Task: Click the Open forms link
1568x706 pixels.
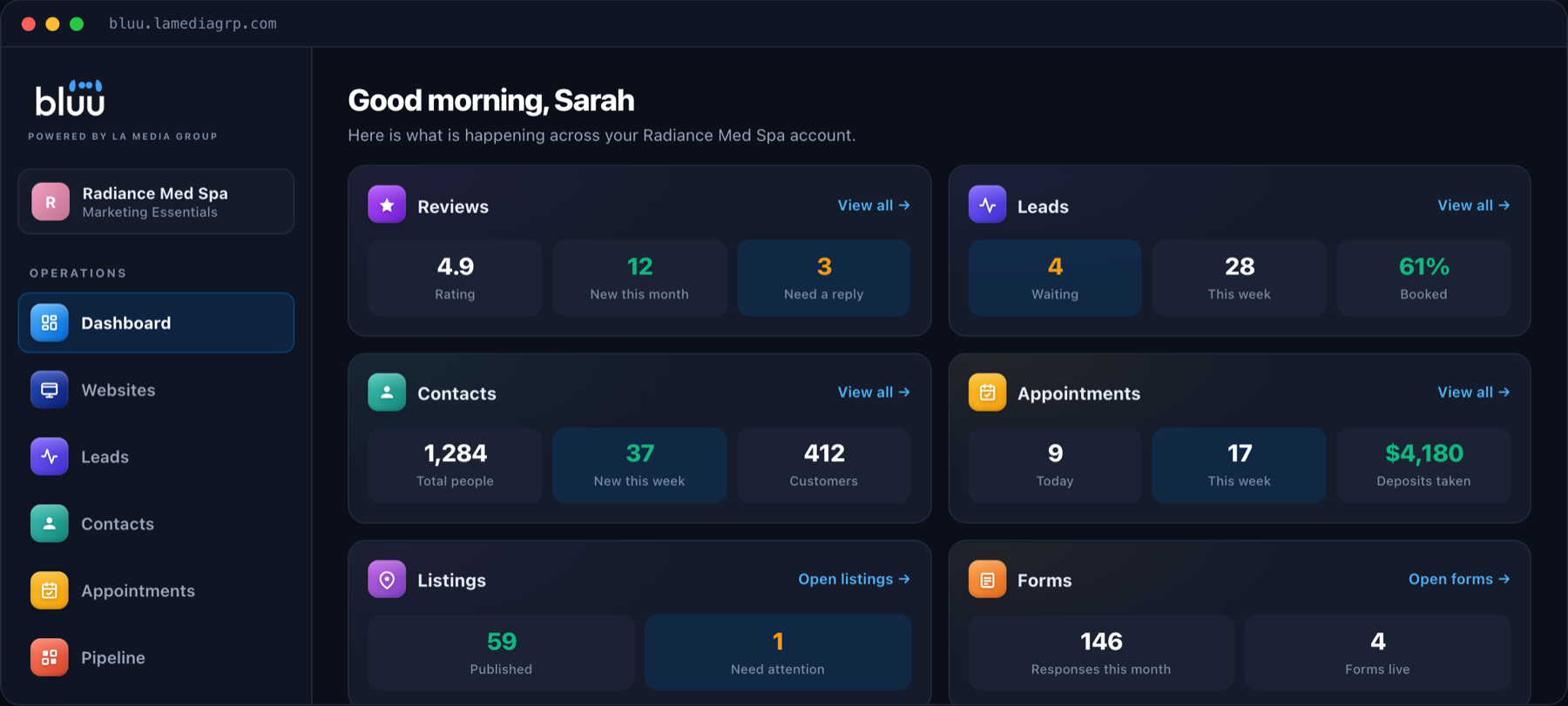Action: (1459, 580)
